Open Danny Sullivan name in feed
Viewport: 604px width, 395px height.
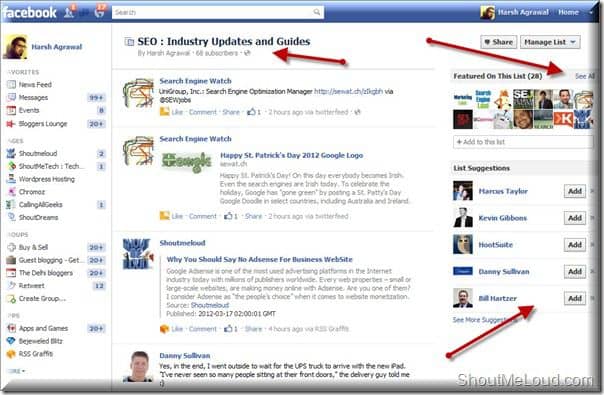tap(185, 356)
